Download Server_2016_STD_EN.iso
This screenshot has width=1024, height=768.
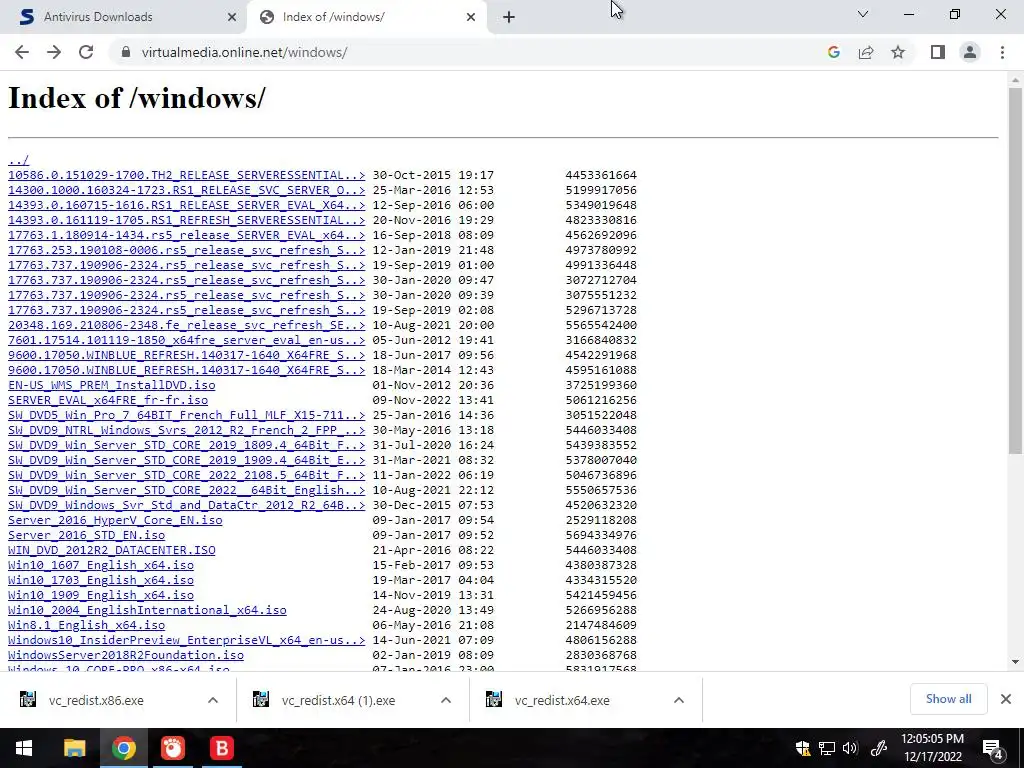pos(86,535)
